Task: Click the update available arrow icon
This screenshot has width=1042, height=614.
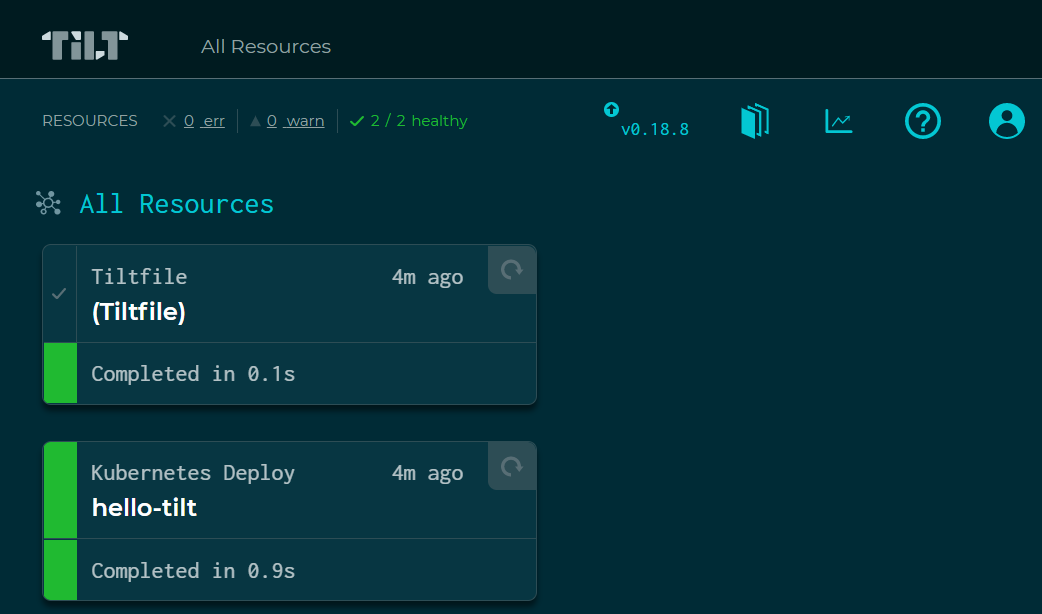Action: (611, 110)
